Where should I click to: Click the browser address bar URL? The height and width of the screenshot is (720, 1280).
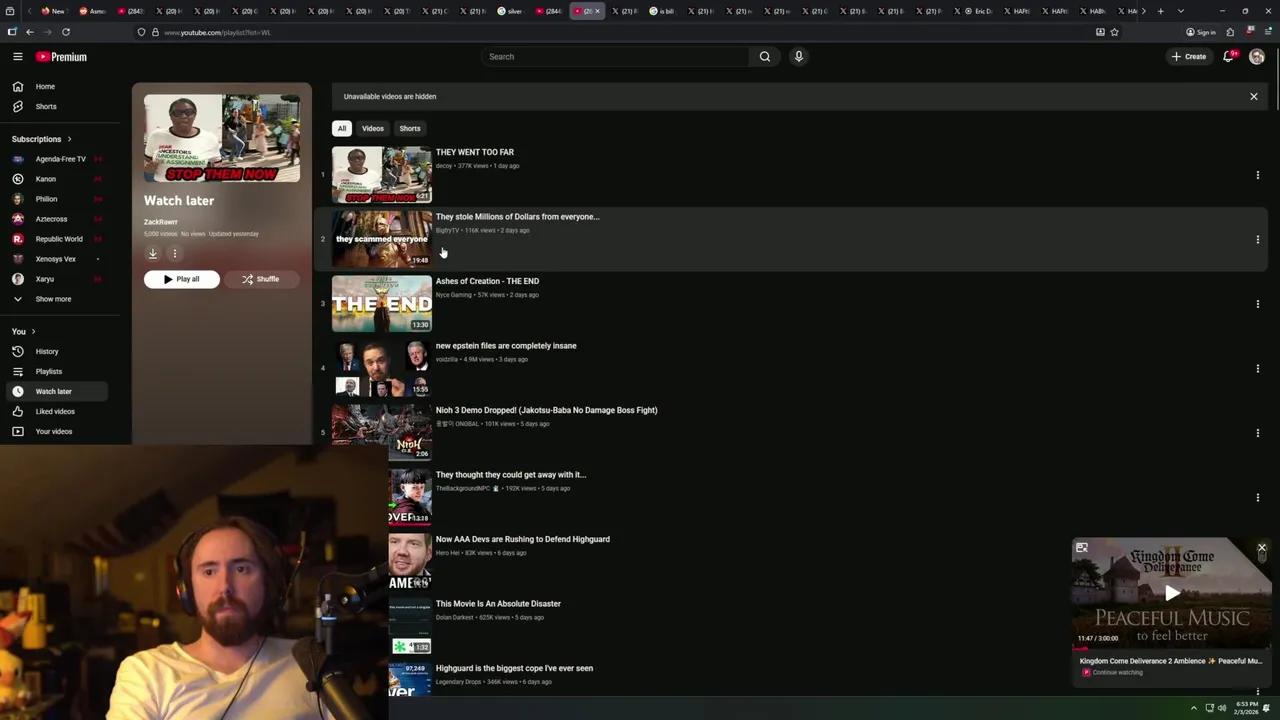tap(217, 32)
